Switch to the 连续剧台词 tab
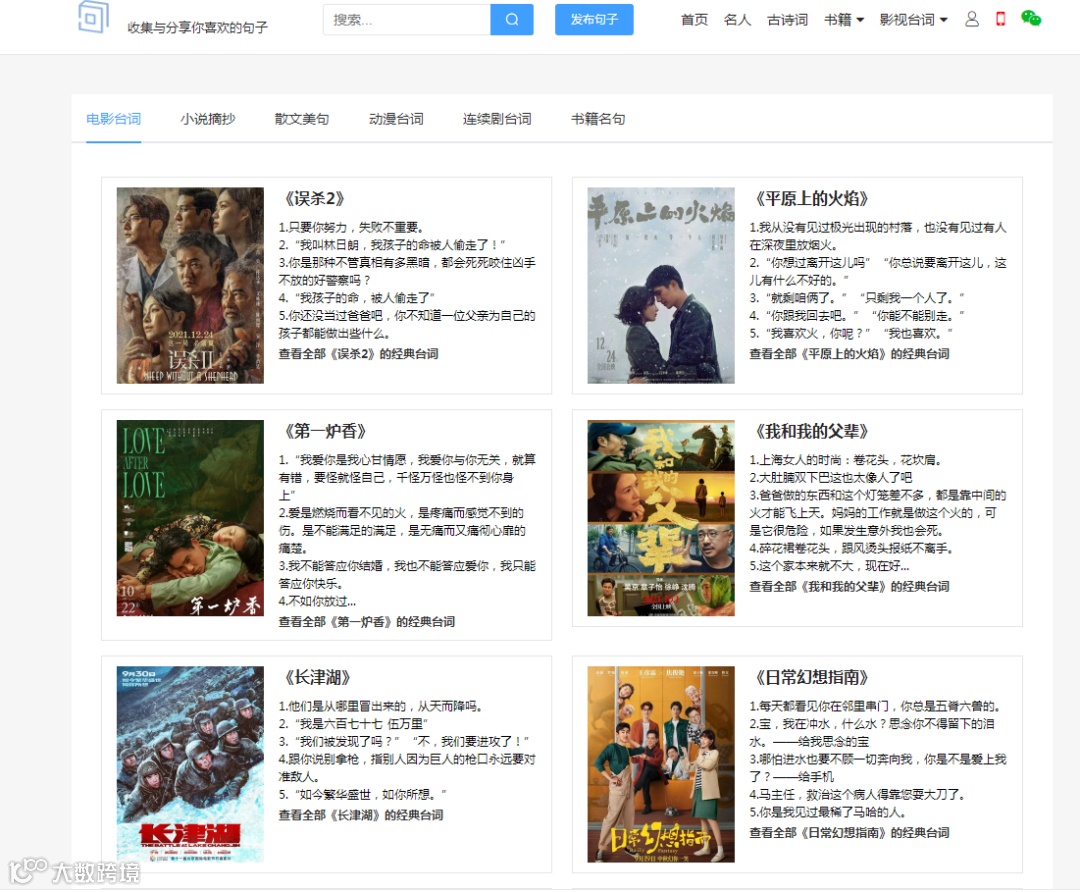 497,119
